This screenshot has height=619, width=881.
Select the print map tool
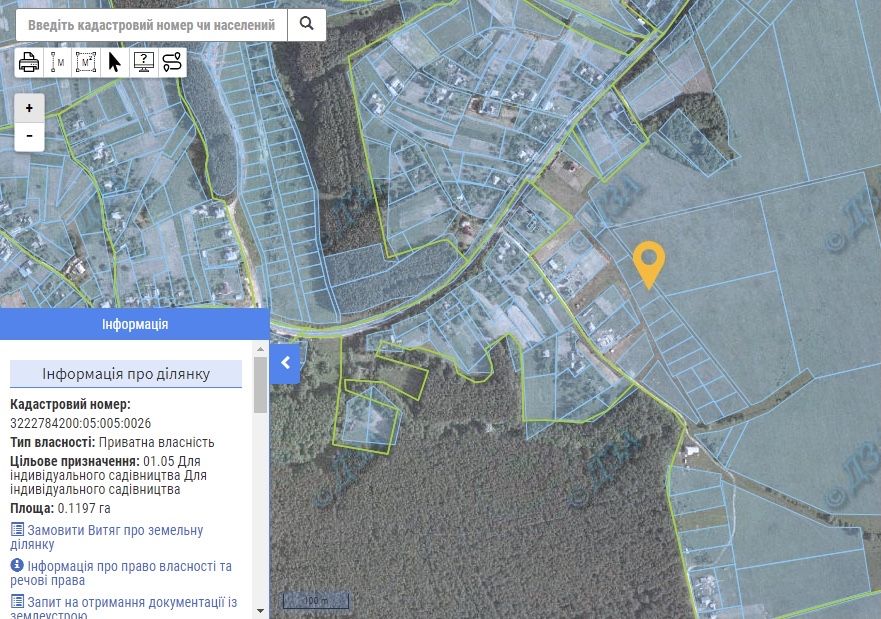click(29, 62)
